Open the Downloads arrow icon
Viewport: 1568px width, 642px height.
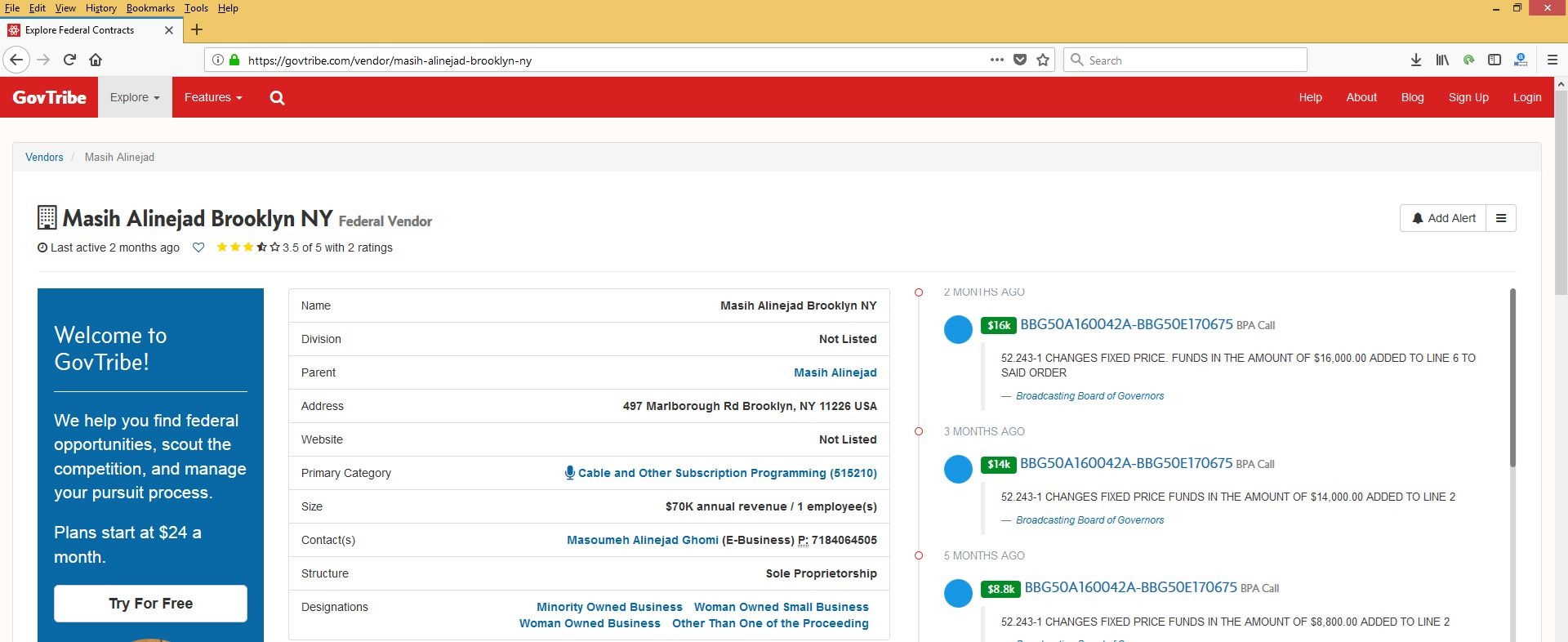1416,60
